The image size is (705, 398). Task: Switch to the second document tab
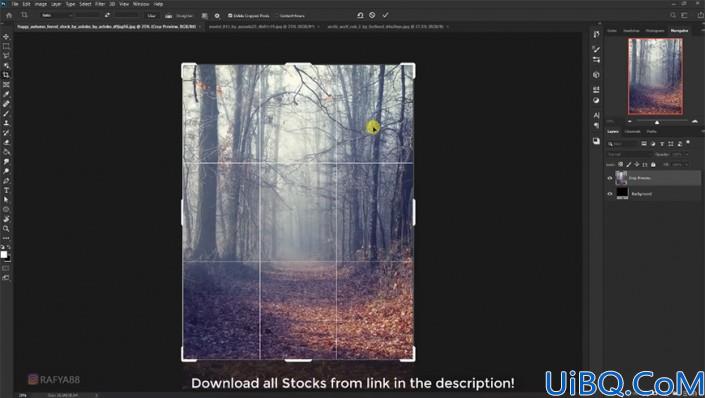263,27
